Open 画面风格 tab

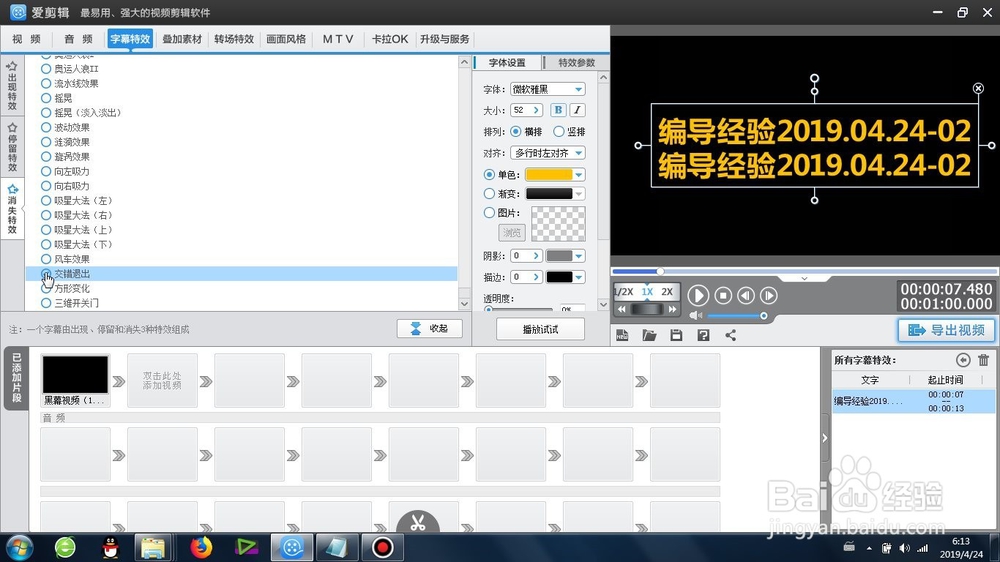click(286, 39)
